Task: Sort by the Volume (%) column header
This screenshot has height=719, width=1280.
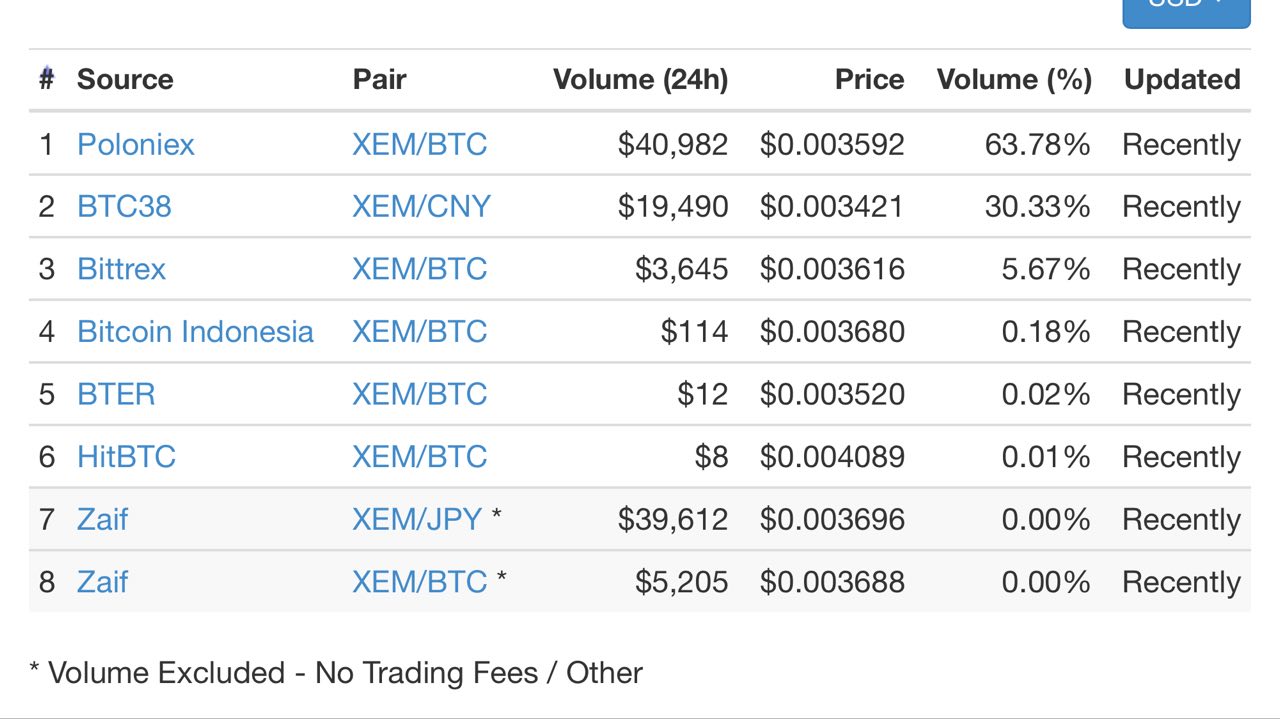Action: coord(1014,80)
